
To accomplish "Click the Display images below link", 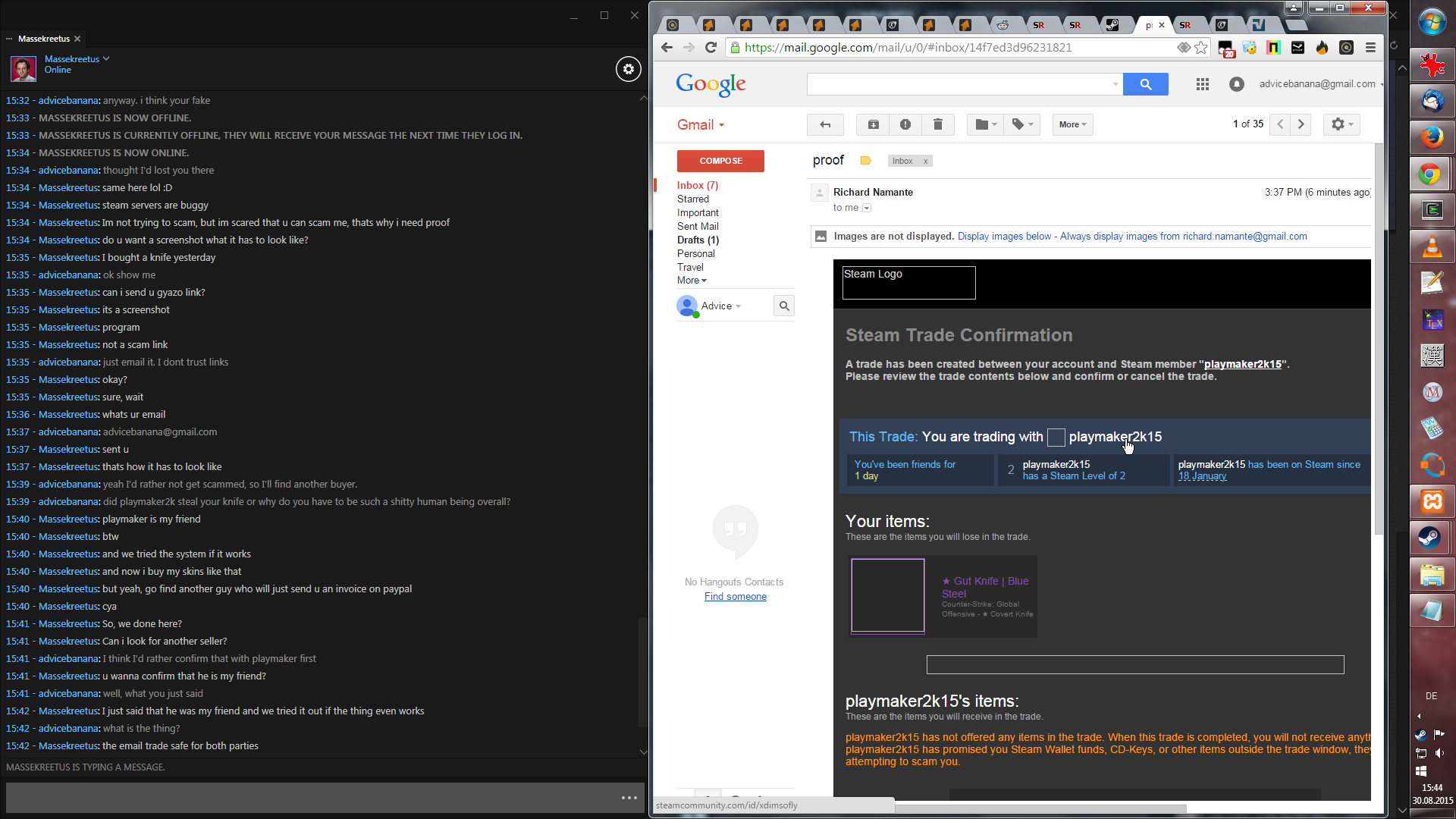I will tap(1004, 237).
